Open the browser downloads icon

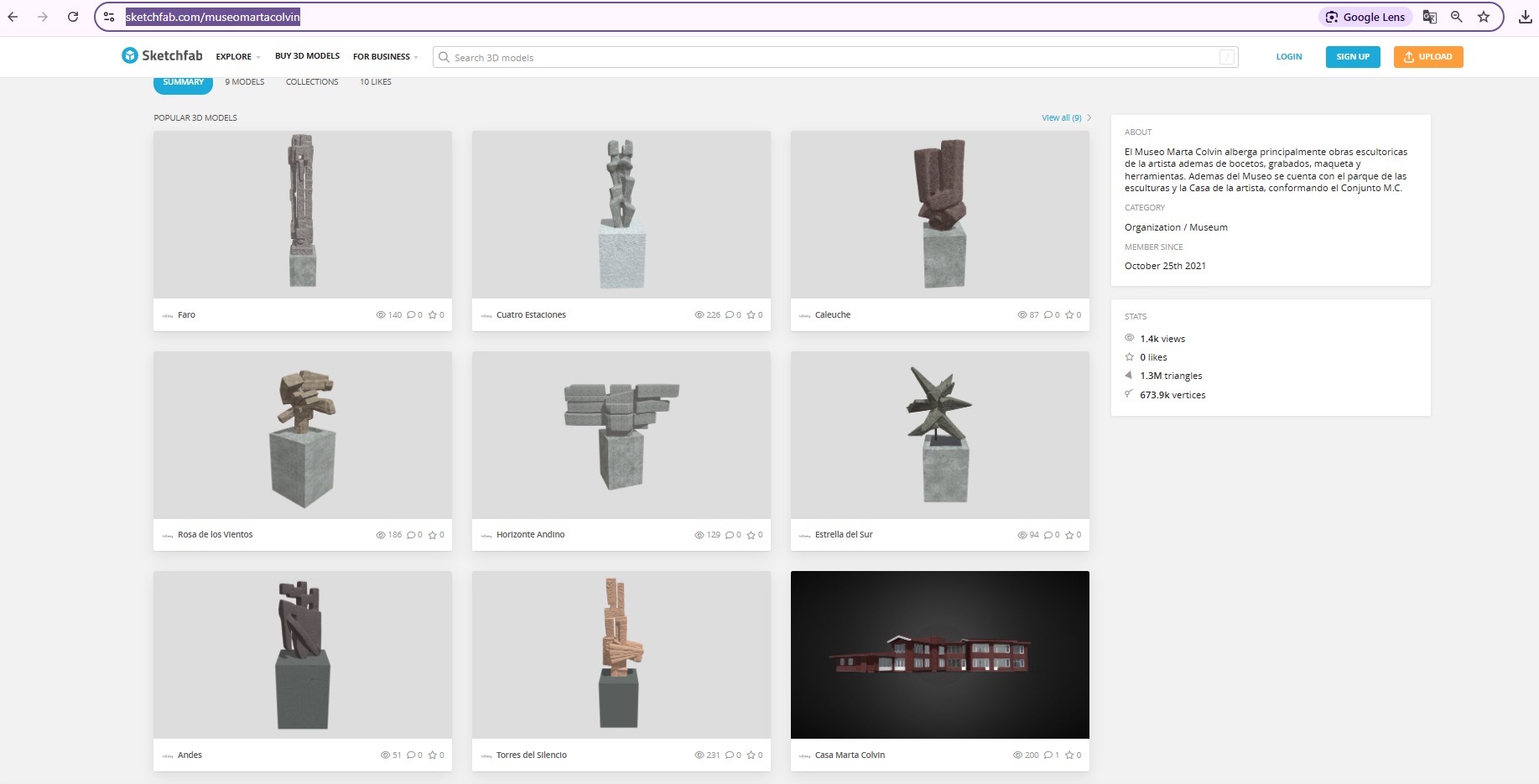(x=1525, y=17)
